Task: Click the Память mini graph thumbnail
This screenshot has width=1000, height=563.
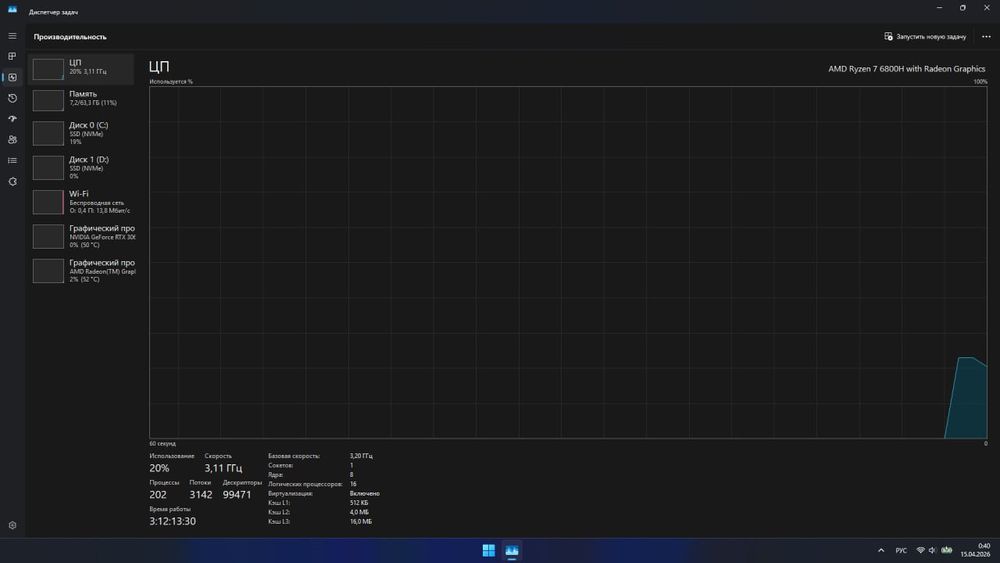Action: click(48, 100)
